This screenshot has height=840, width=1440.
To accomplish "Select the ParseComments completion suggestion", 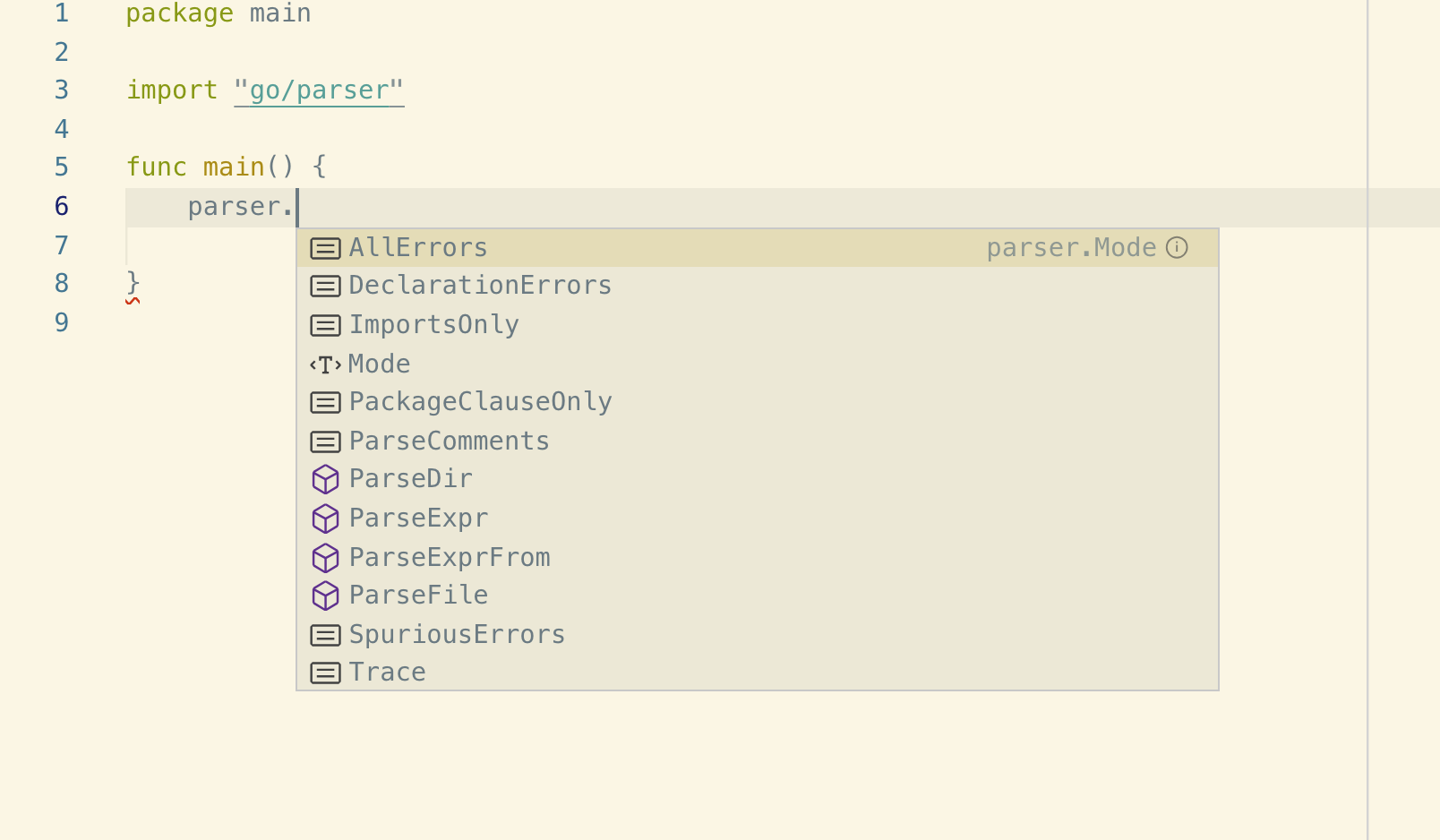I will (449, 441).
